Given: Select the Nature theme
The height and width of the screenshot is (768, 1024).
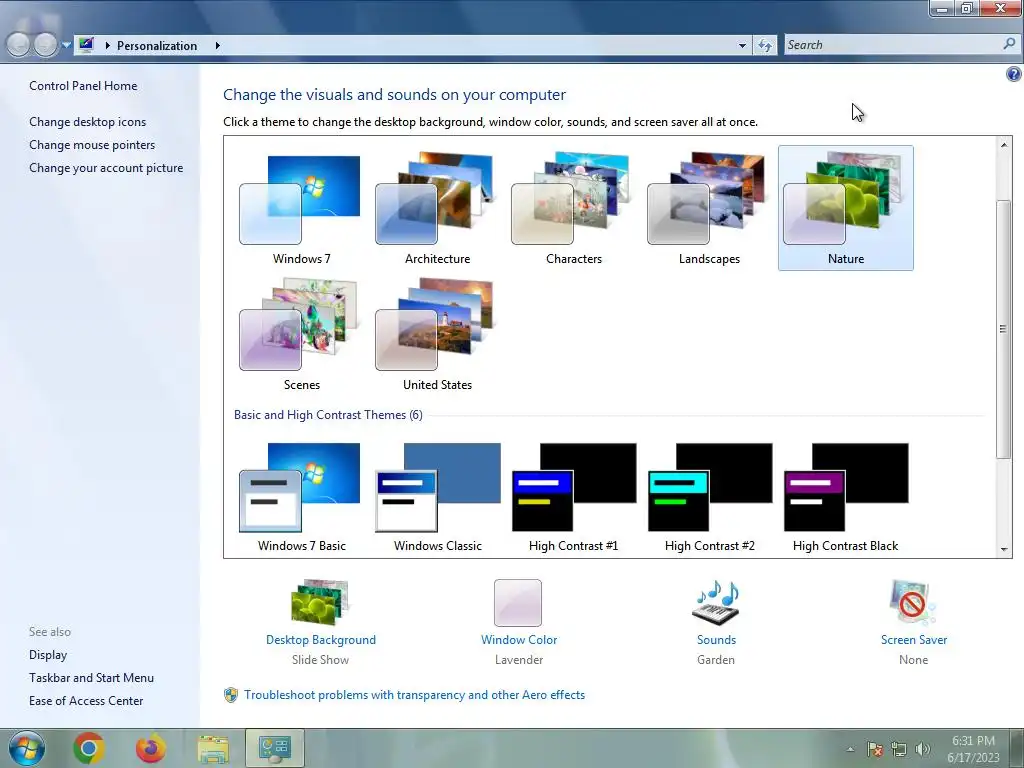Looking at the screenshot, I should pyautogui.click(x=846, y=208).
